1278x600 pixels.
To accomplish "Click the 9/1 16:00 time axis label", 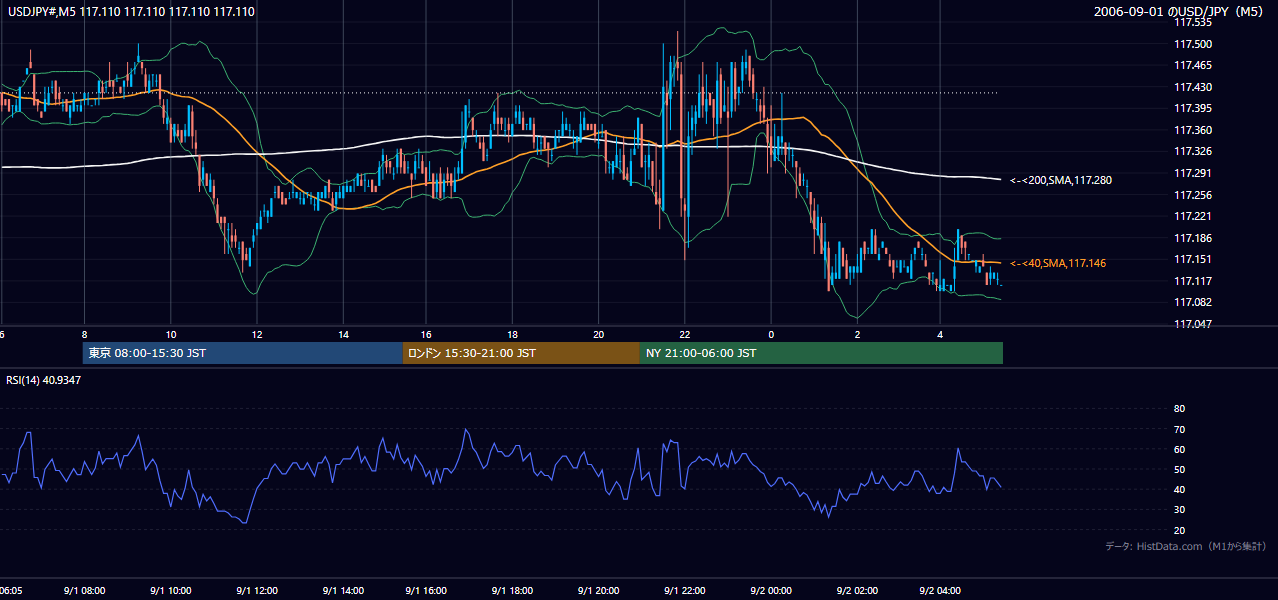I will tap(427, 591).
